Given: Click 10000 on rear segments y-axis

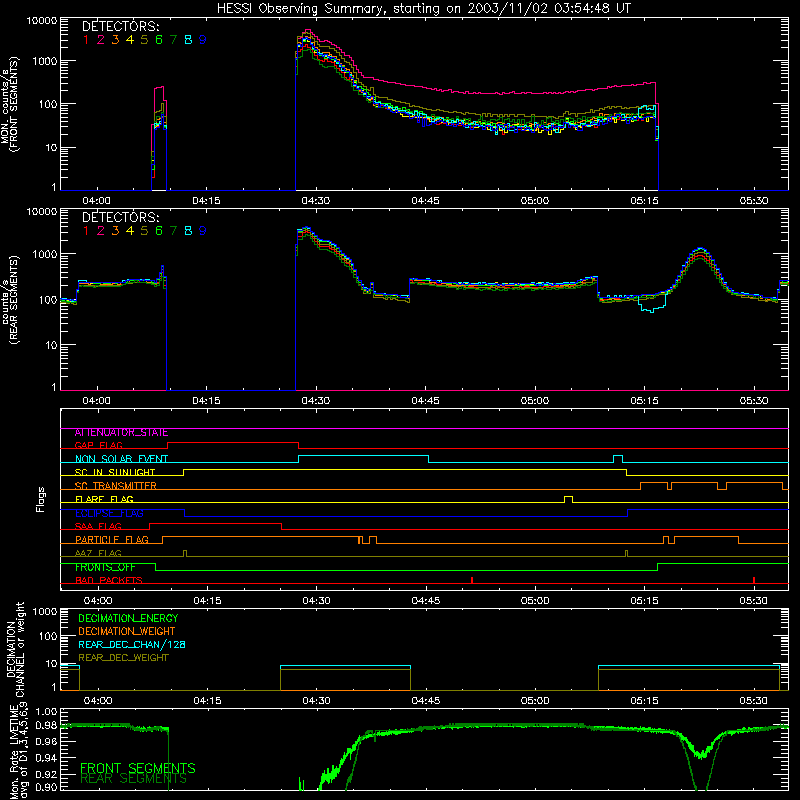Looking at the screenshot, I should (42, 212).
